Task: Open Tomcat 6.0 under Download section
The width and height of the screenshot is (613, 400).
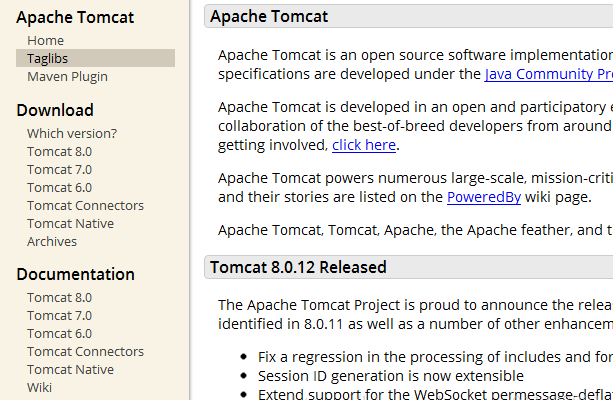Action: tap(59, 187)
